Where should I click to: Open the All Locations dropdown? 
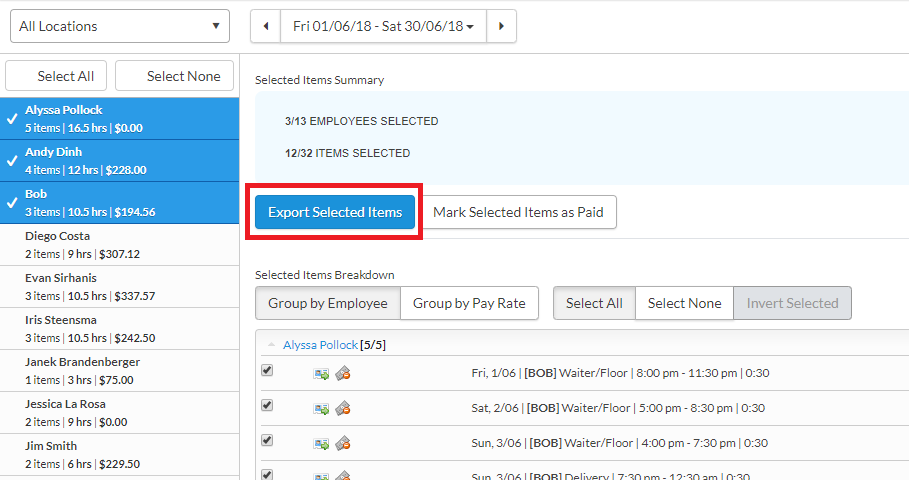120,26
